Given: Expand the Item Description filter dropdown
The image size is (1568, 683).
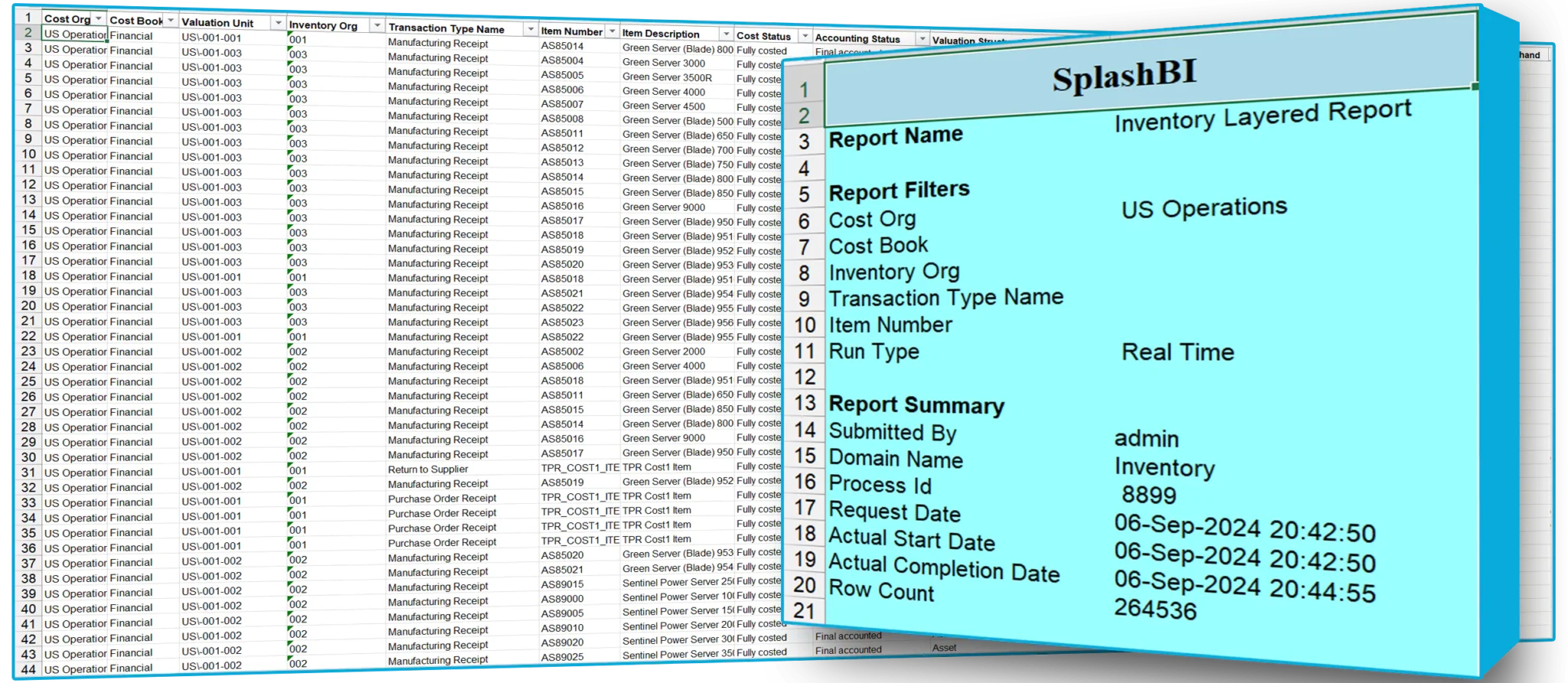Looking at the screenshot, I should point(726,34).
